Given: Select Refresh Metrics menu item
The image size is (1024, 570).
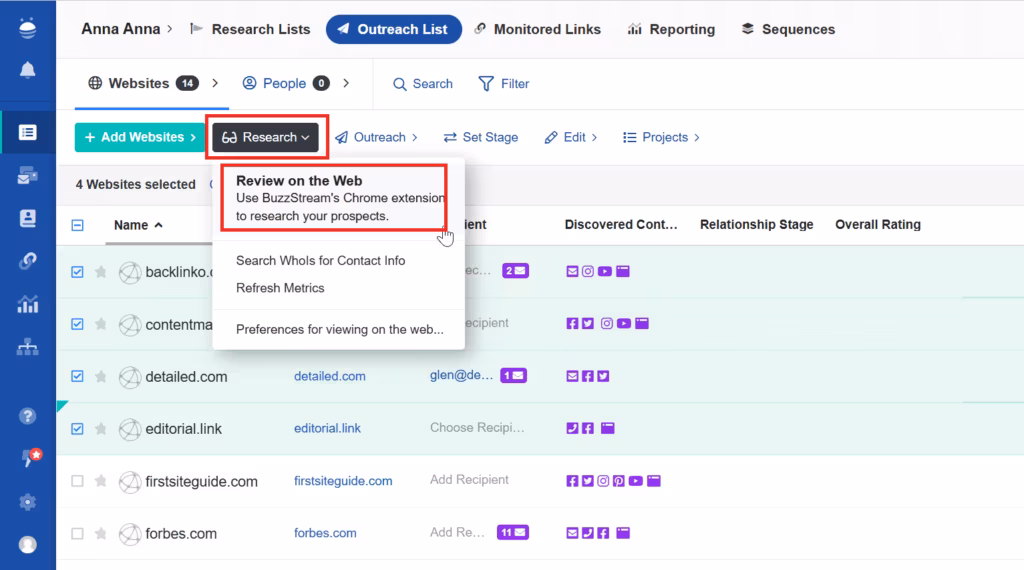Looking at the screenshot, I should click(x=280, y=288).
